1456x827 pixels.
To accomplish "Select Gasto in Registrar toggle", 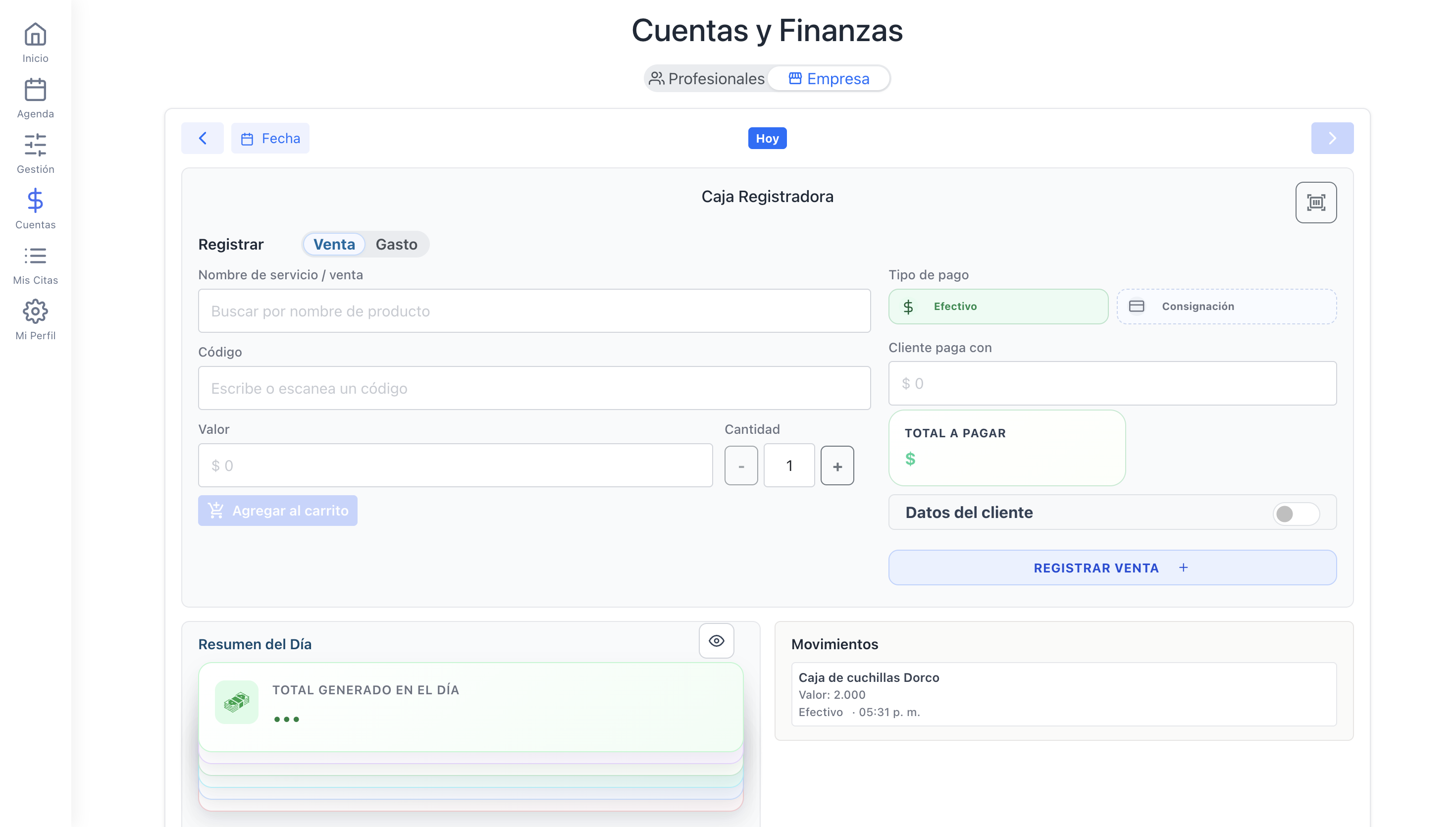I will point(396,244).
